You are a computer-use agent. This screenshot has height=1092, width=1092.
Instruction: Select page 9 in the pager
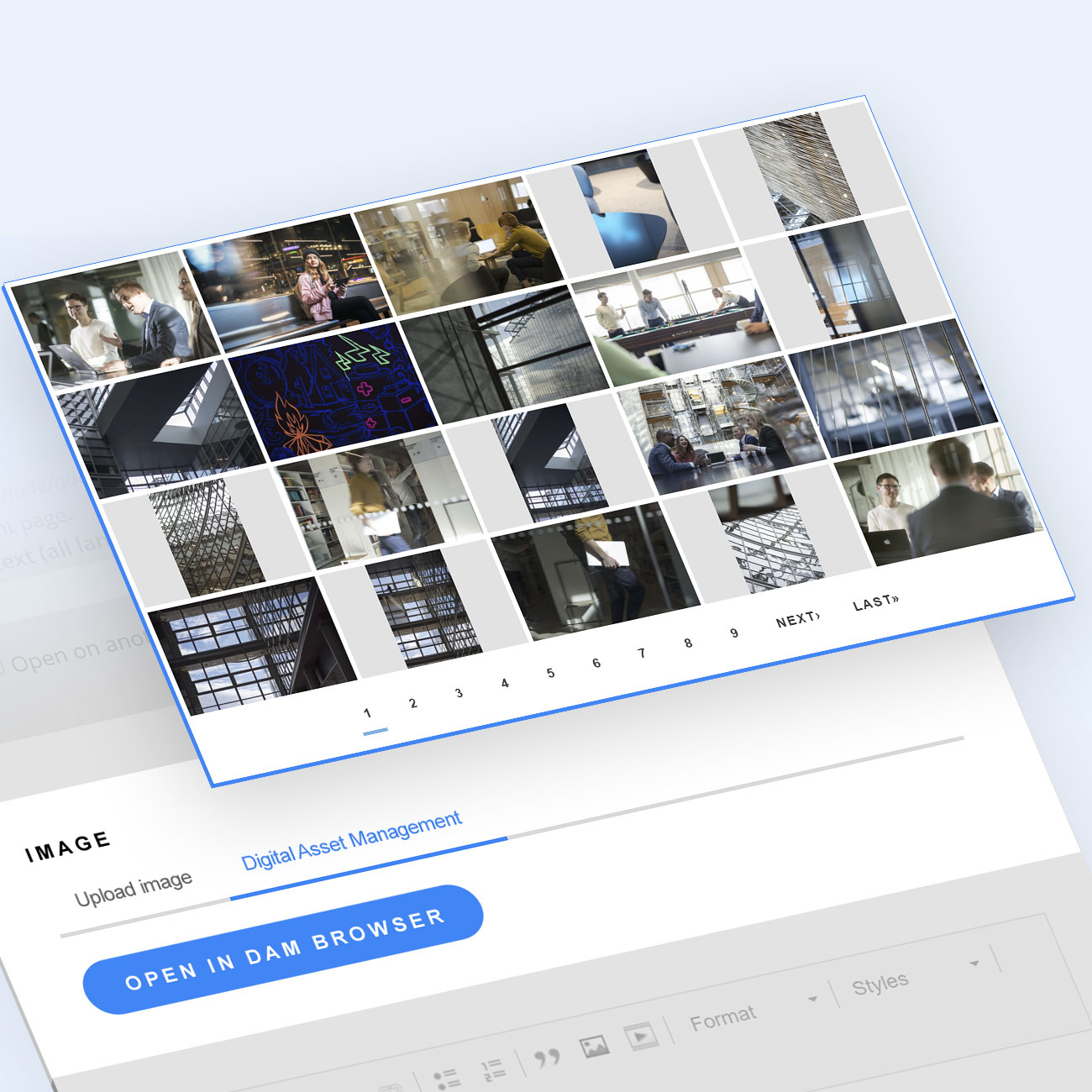pos(734,633)
